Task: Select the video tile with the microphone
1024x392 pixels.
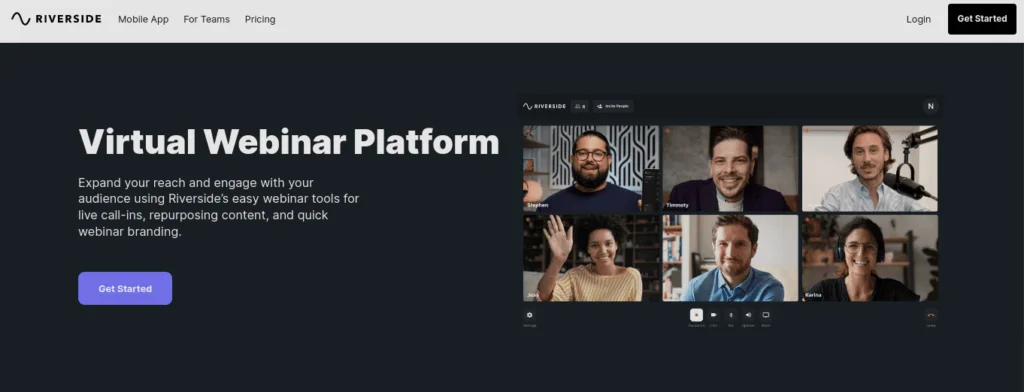Action: pyautogui.click(x=870, y=169)
